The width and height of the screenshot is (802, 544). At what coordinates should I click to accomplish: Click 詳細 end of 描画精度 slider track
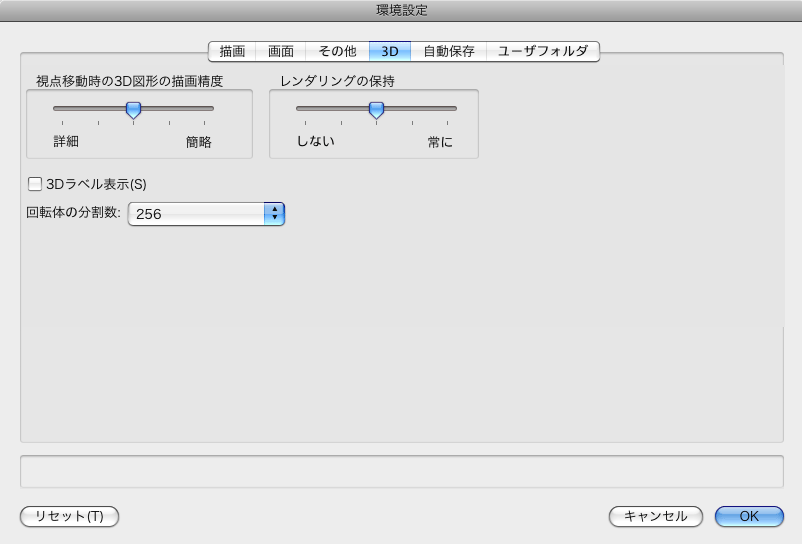click(x=60, y=108)
